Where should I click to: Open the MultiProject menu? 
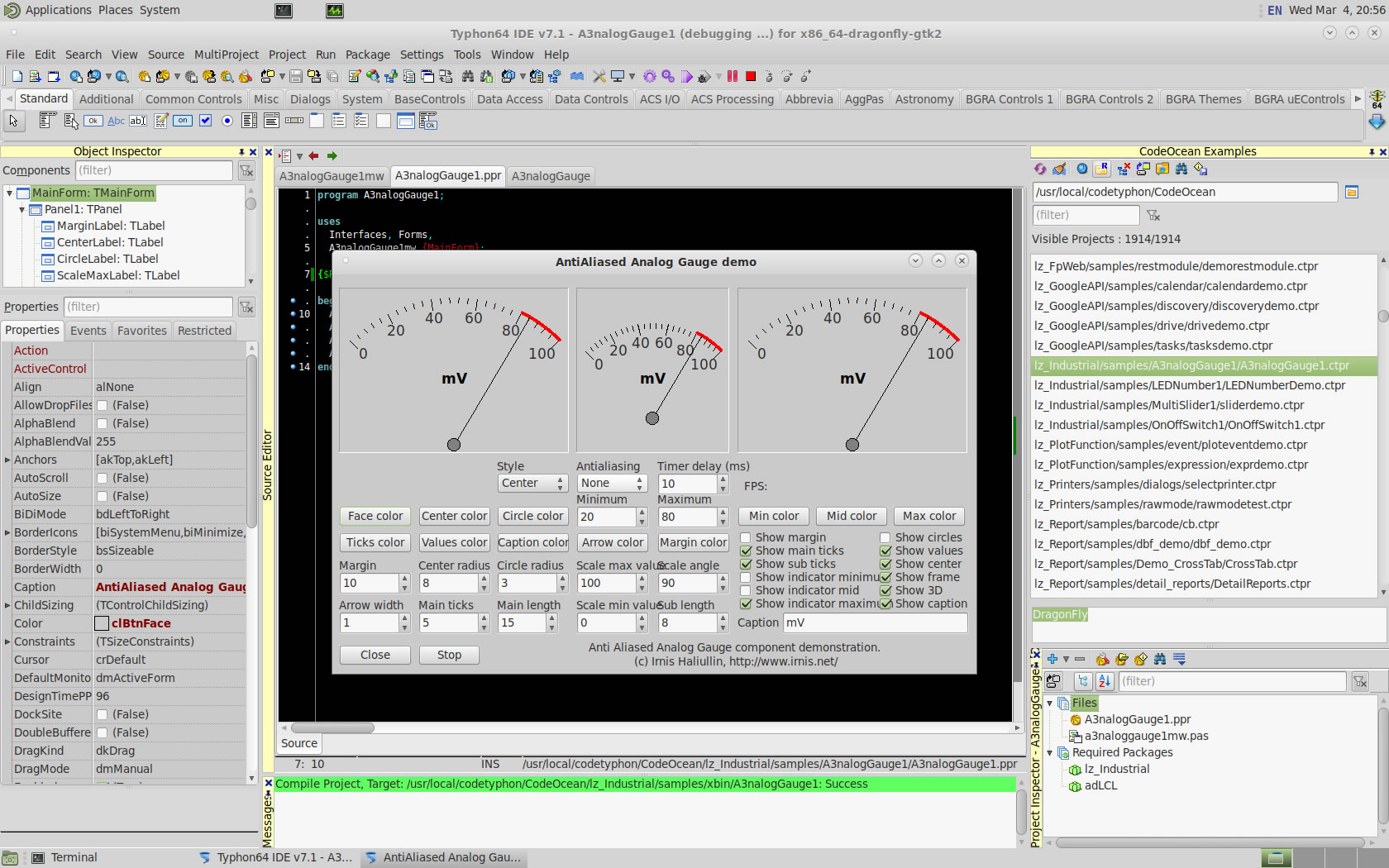click(227, 55)
